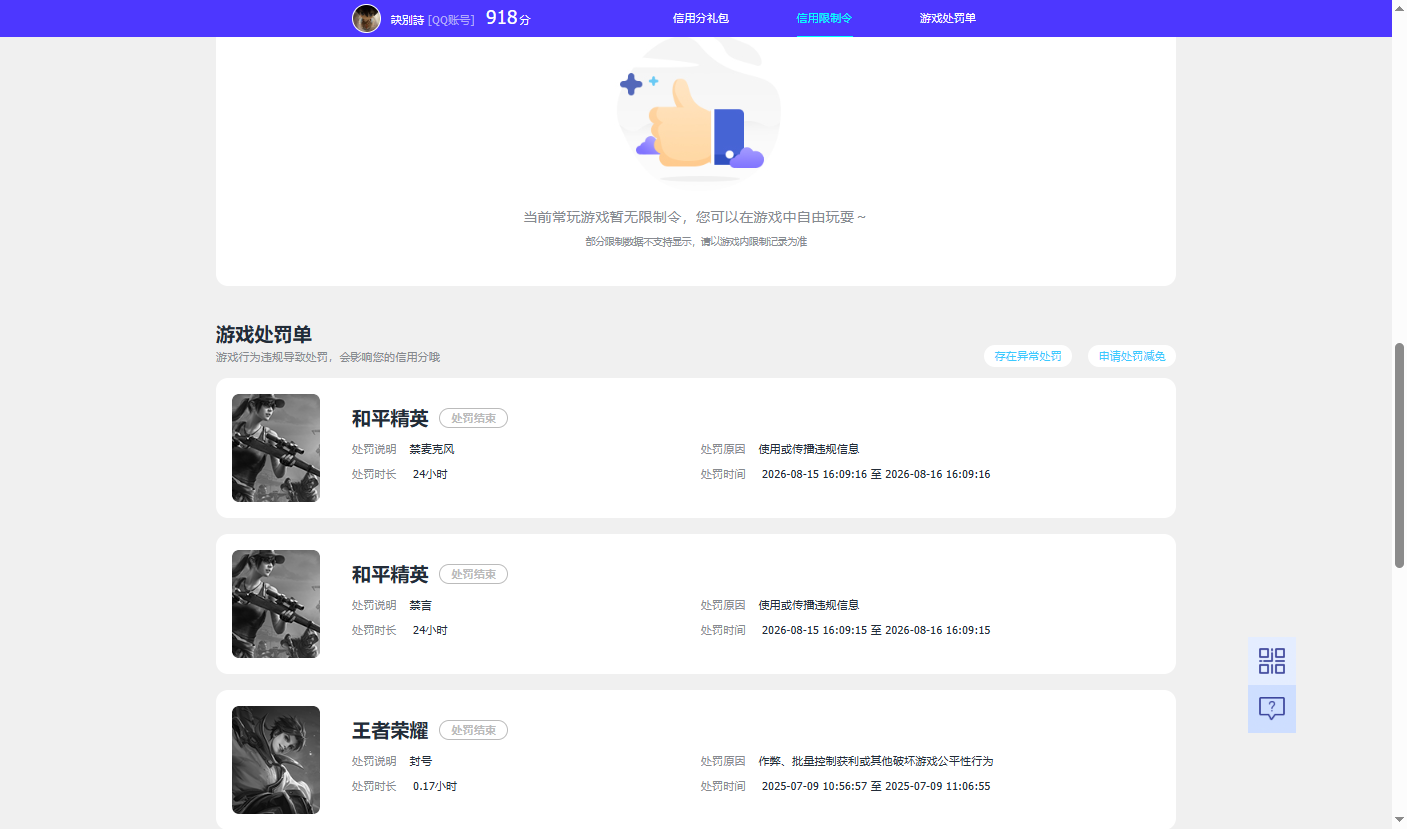Go to the 游戏处罚单 tab

[948, 18]
